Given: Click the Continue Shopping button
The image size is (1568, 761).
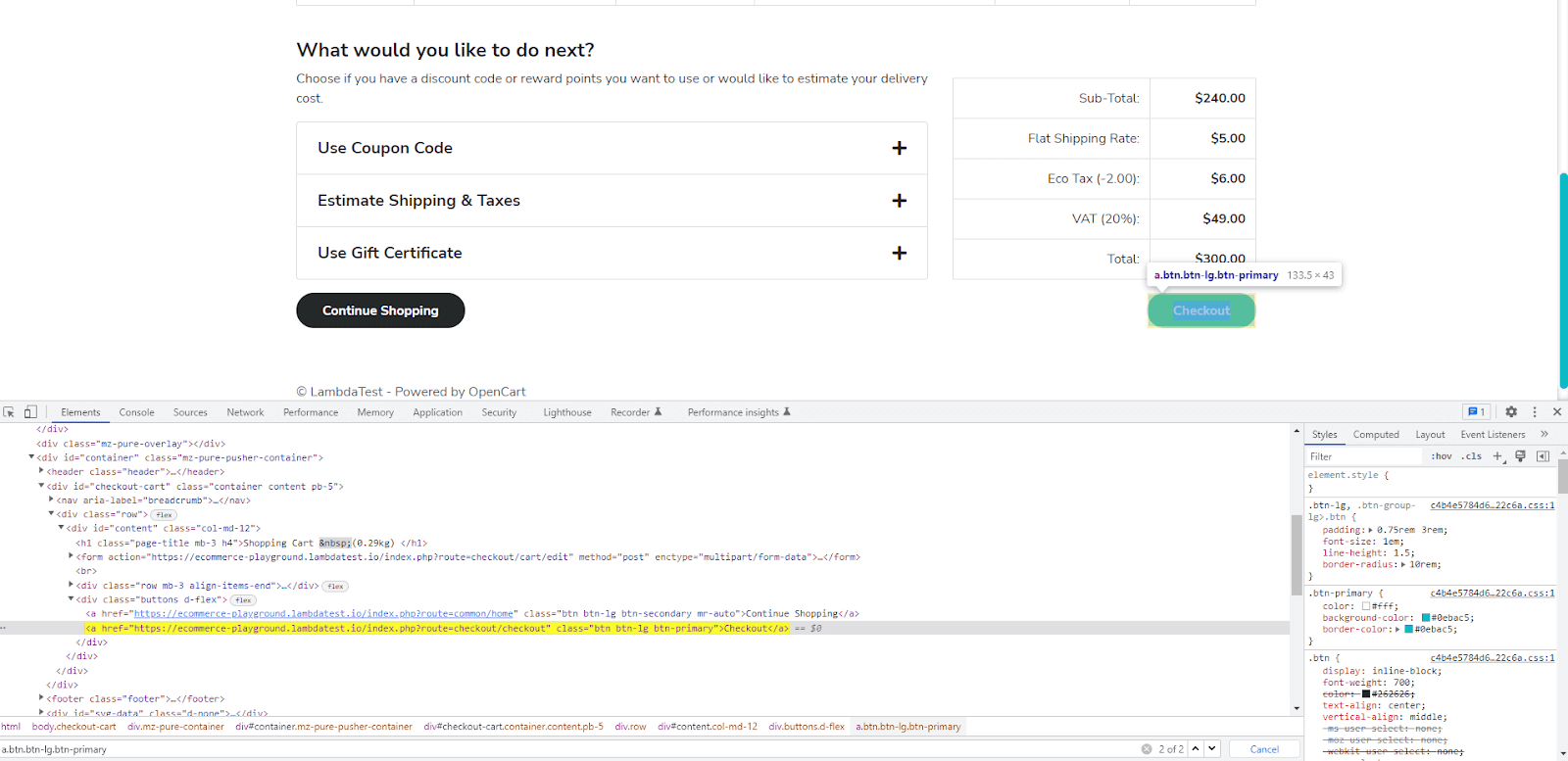Looking at the screenshot, I should point(380,310).
